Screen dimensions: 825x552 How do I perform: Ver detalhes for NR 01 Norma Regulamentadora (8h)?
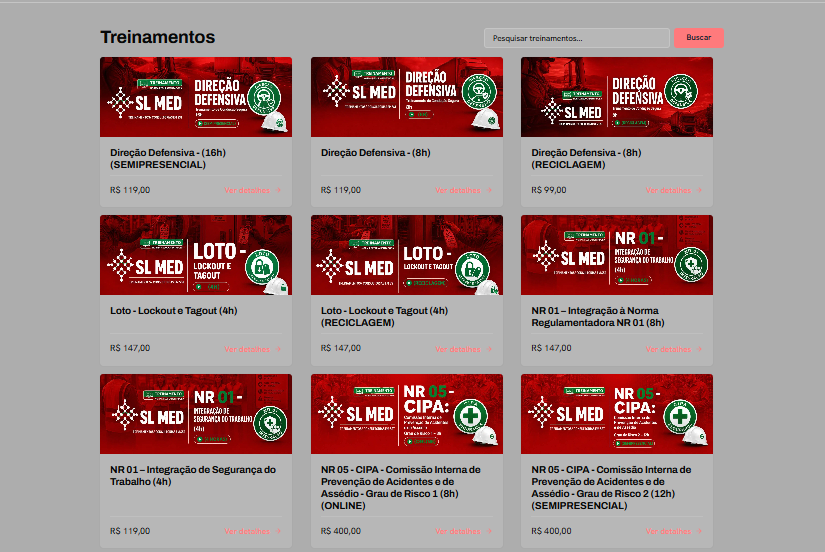(x=674, y=349)
